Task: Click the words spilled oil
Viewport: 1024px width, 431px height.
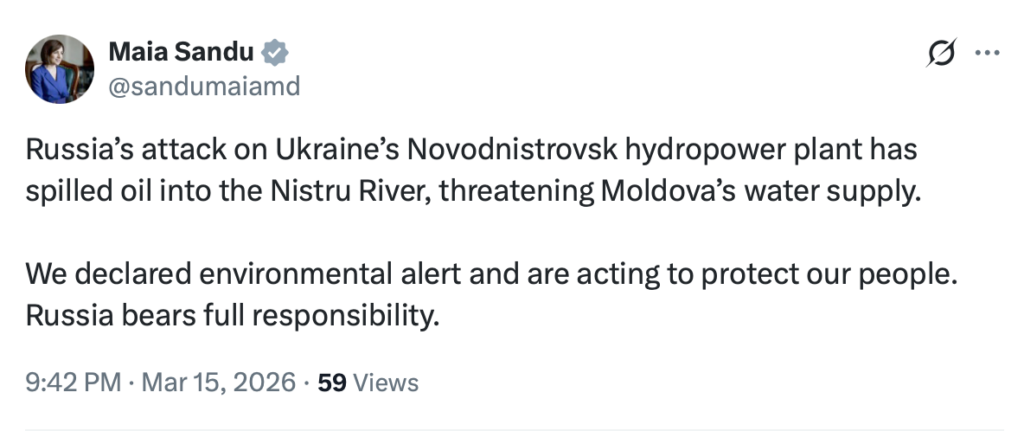Action: coord(83,193)
